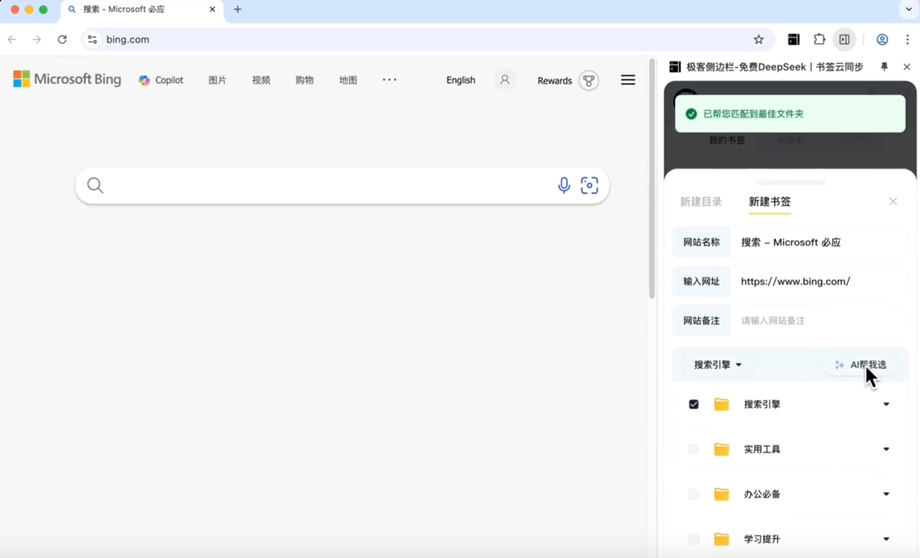Viewport: 920px width, 558px height.
Task: Open the tab search dropdown arrow
Action: point(909,9)
